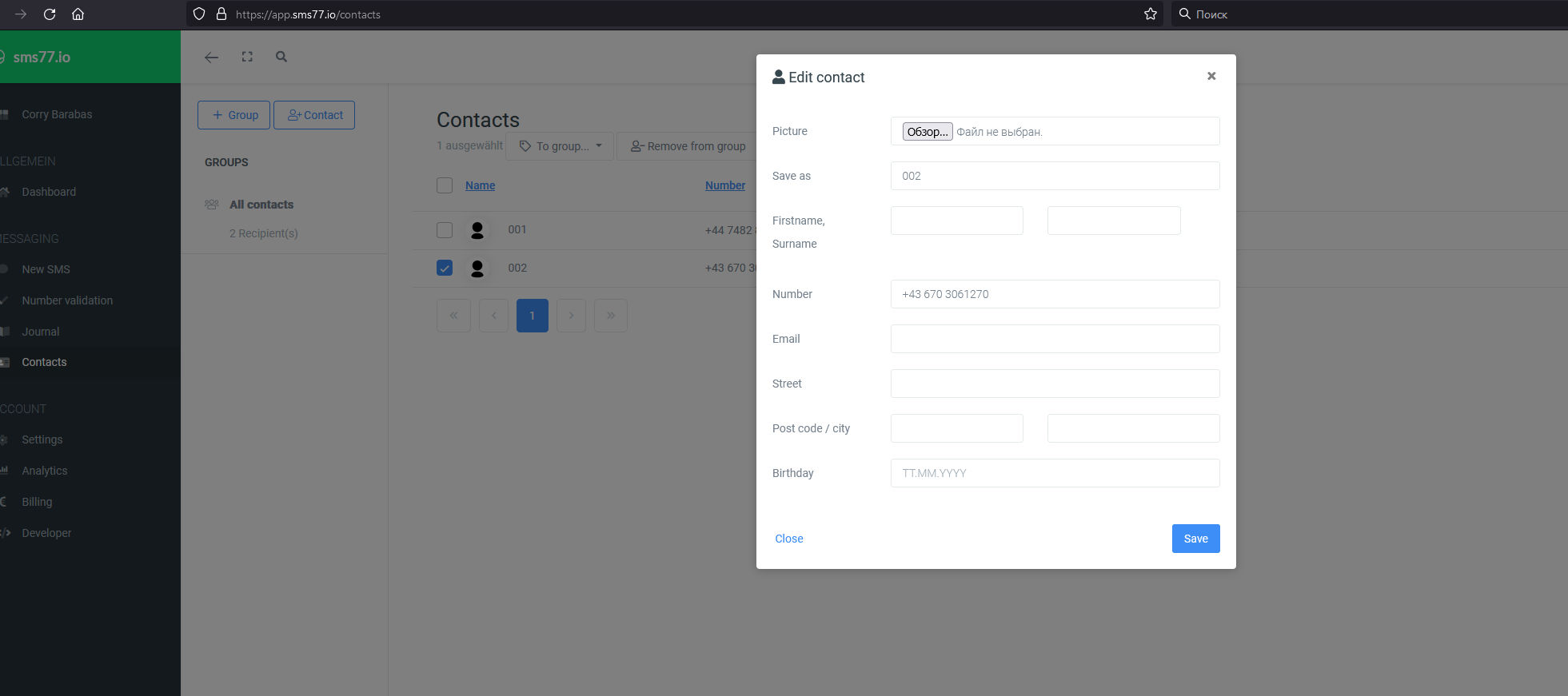The image size is (1568, 696).
Task: Click the contact name 001
Action: tap(517, 230)
